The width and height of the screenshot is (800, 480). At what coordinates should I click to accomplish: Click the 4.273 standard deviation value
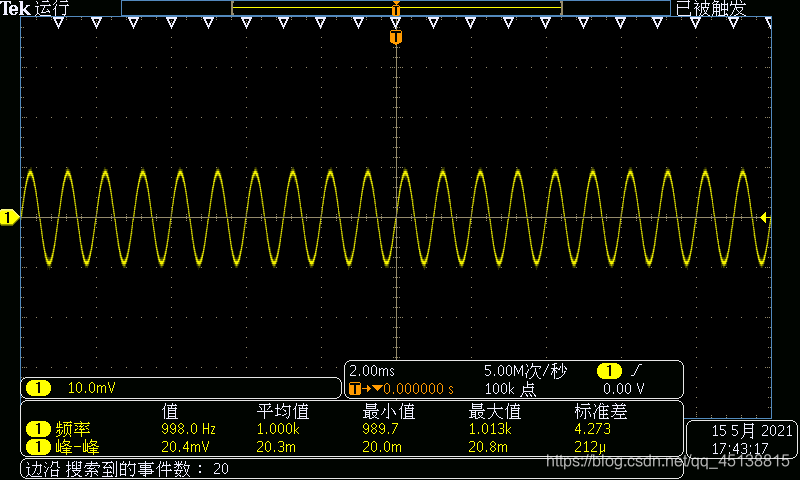pos(592,429)
